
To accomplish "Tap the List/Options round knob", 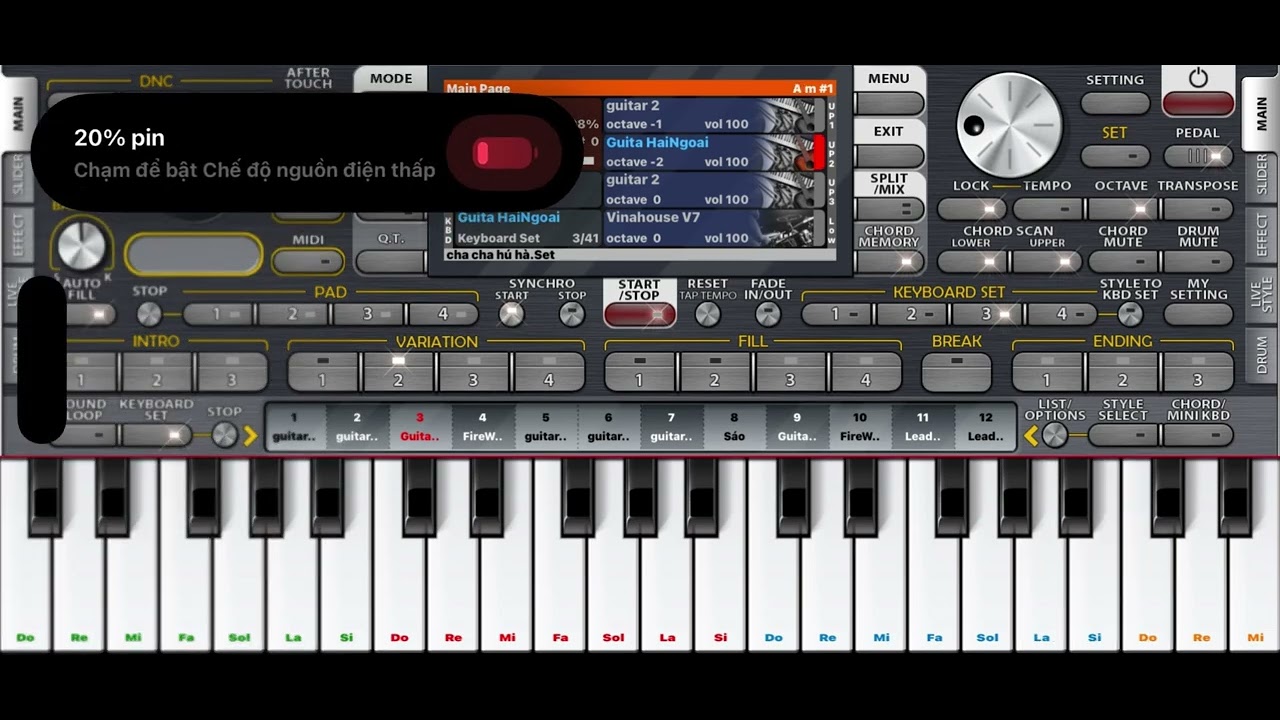I will click(x=1055, y=435).
